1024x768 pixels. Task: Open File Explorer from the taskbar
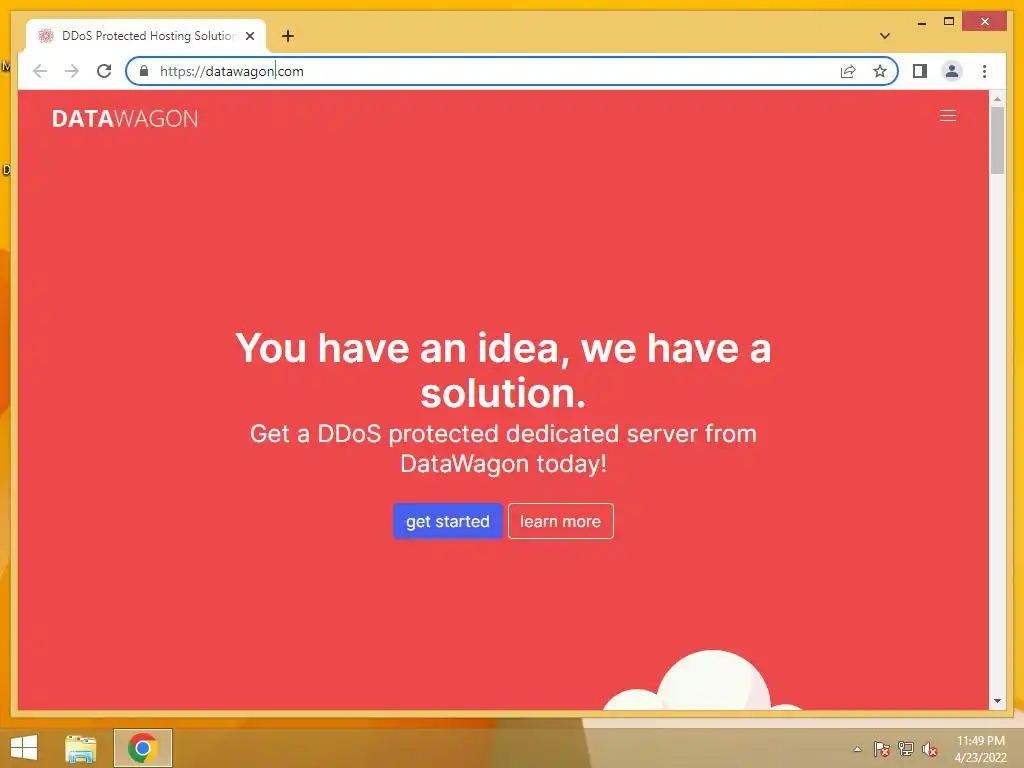[81, 748]
